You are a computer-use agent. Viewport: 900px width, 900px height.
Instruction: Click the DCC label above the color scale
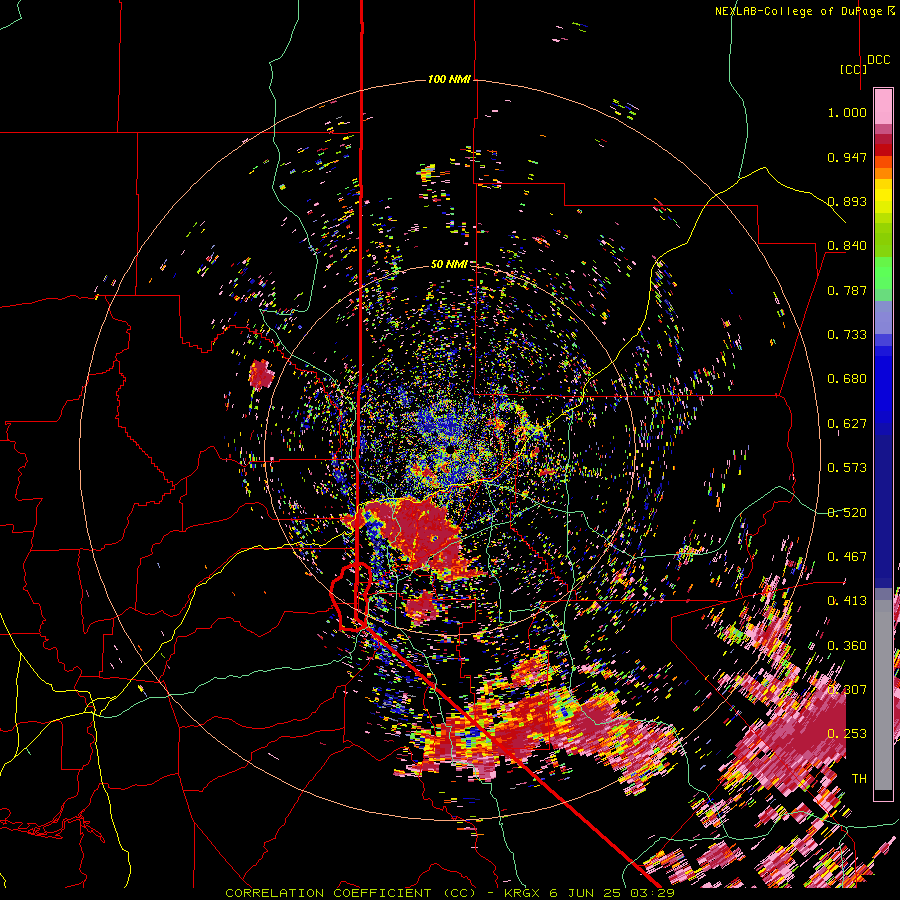click(x=878, y=60)
